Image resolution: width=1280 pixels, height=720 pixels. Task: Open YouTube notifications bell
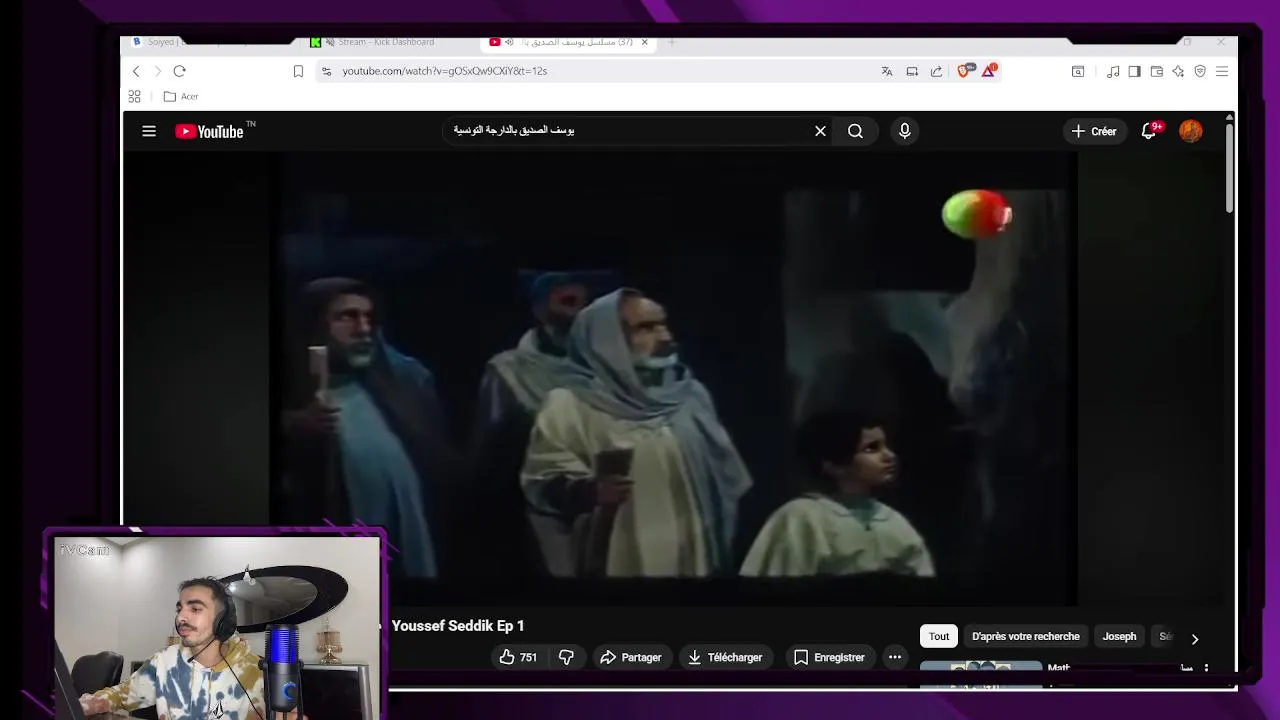(1149, 131)
